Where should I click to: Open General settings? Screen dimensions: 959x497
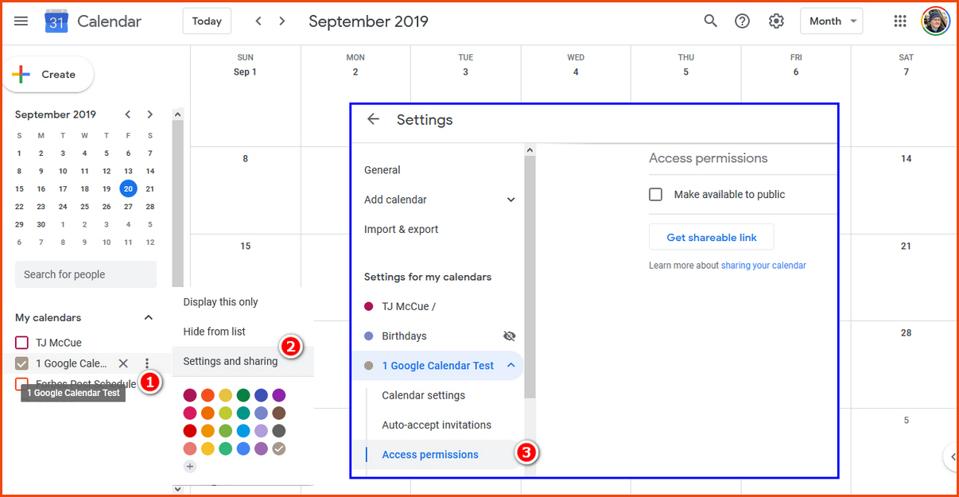pyautogui.click(x=382, y=170)
